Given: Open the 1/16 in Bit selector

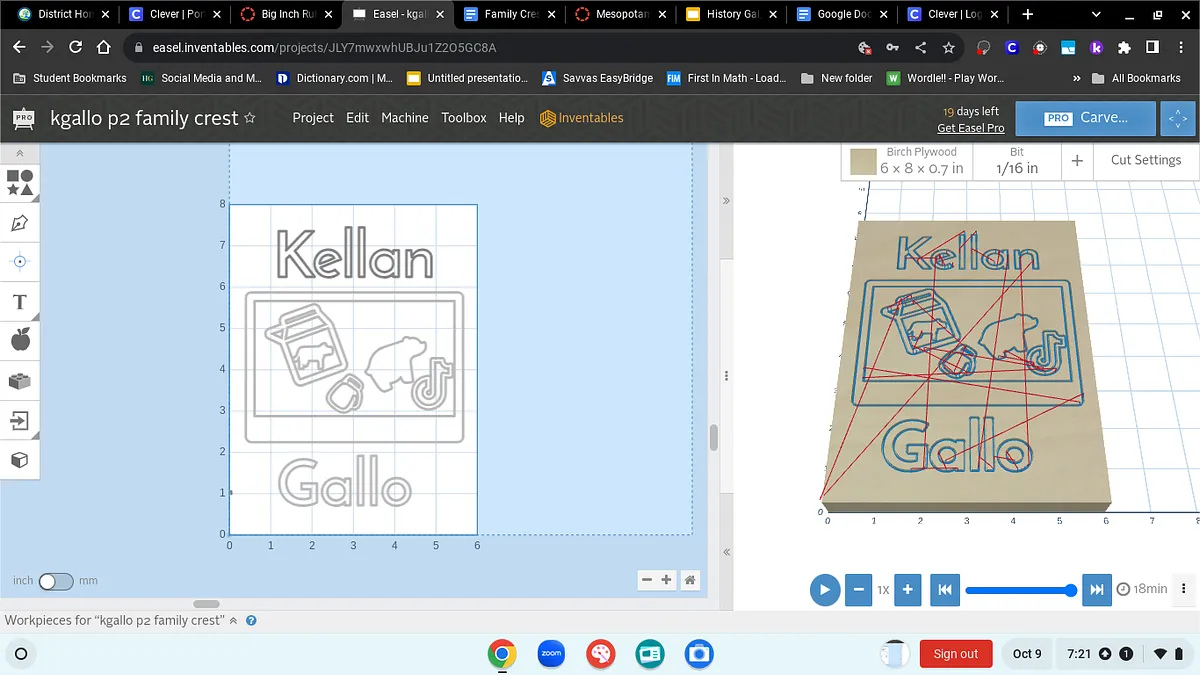Looking at the screenshot, I should [1016, 160].
